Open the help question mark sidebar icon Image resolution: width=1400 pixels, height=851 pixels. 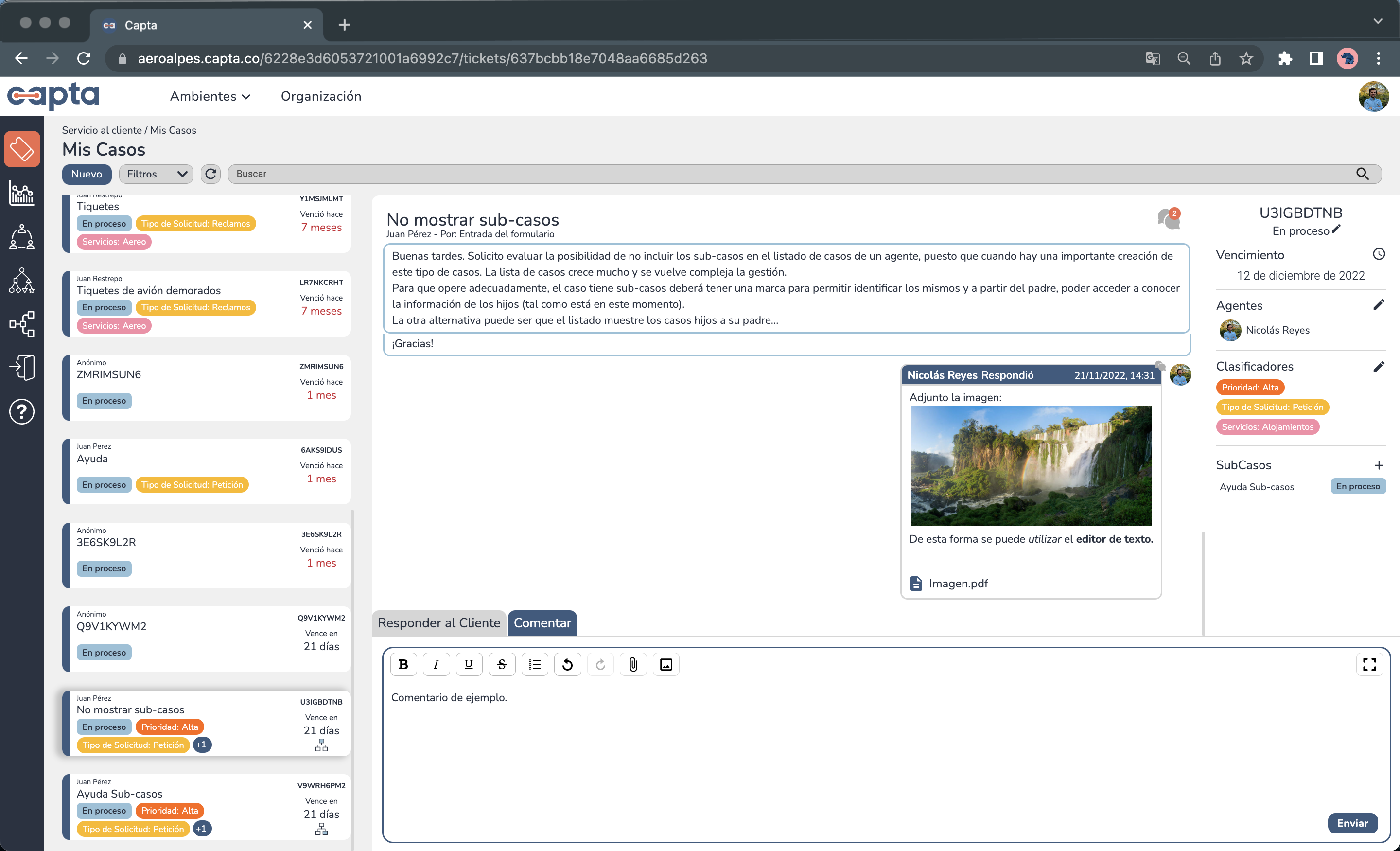(x=21, y=411)
